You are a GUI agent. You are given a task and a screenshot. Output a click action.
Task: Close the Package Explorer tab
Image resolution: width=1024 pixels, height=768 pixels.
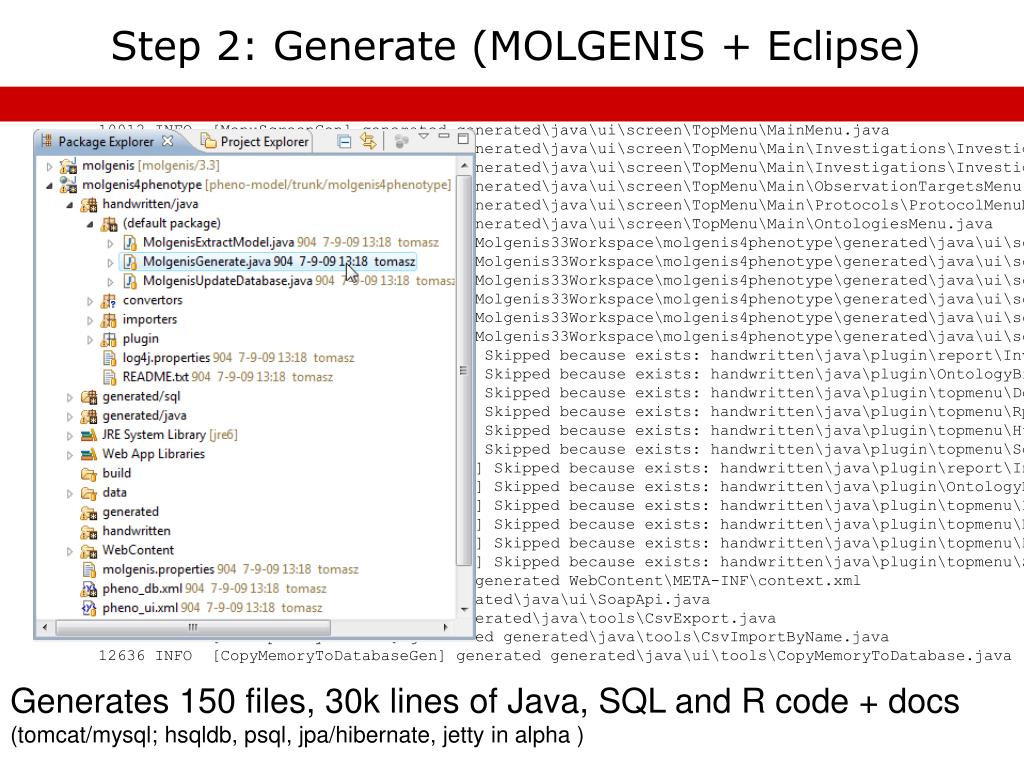click(x=168, y=141)
